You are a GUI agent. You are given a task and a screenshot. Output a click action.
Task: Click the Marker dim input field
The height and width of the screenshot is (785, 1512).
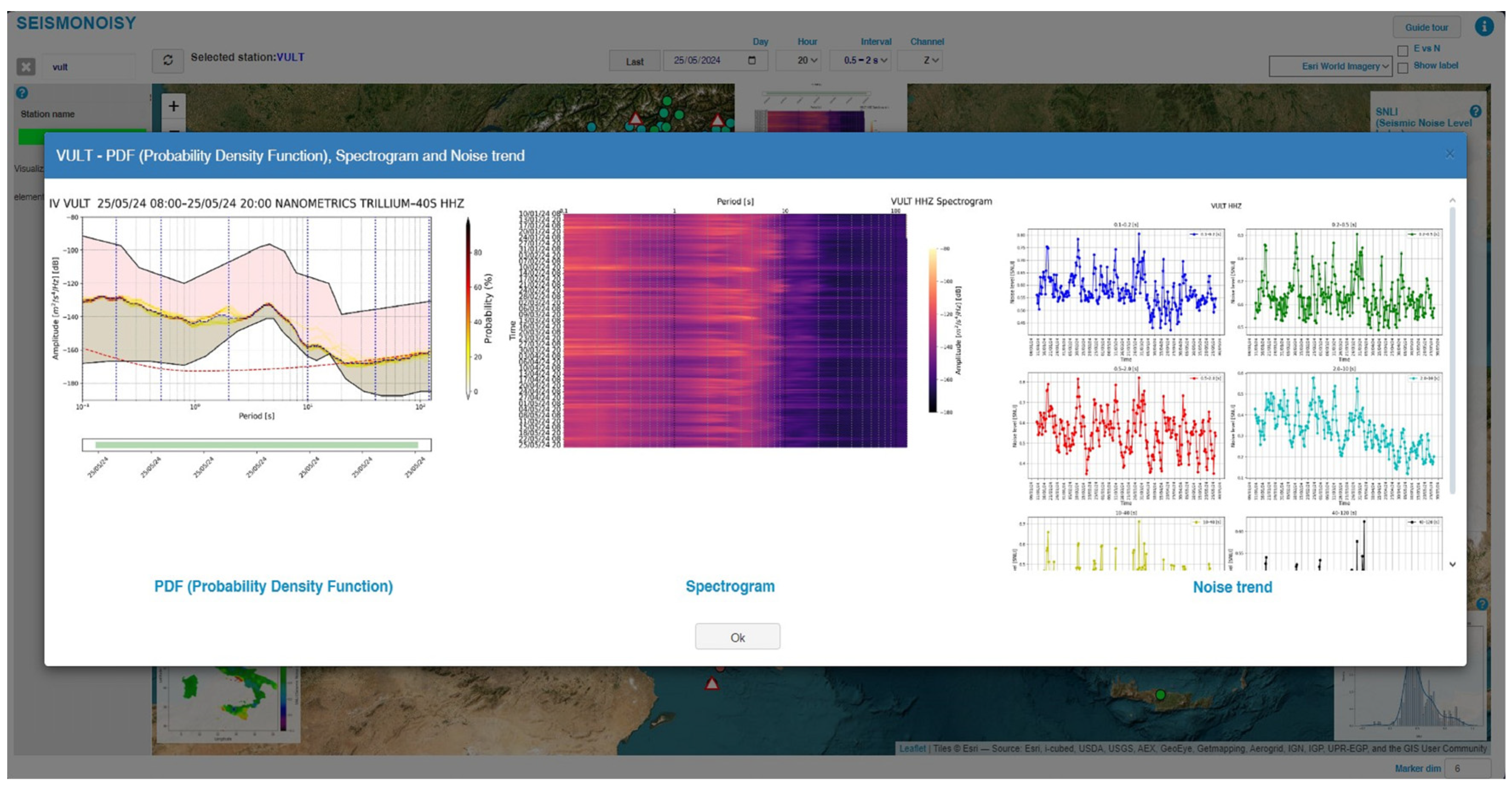(1467, 768)
